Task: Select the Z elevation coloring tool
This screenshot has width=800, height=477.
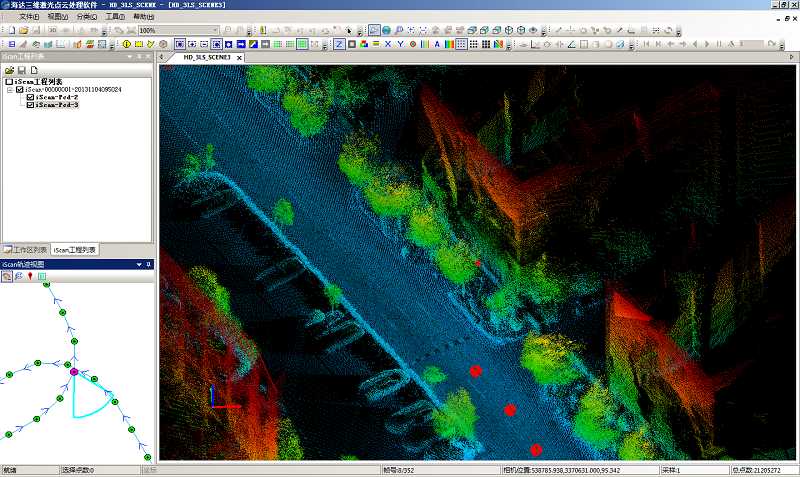Action: [339, 44]
